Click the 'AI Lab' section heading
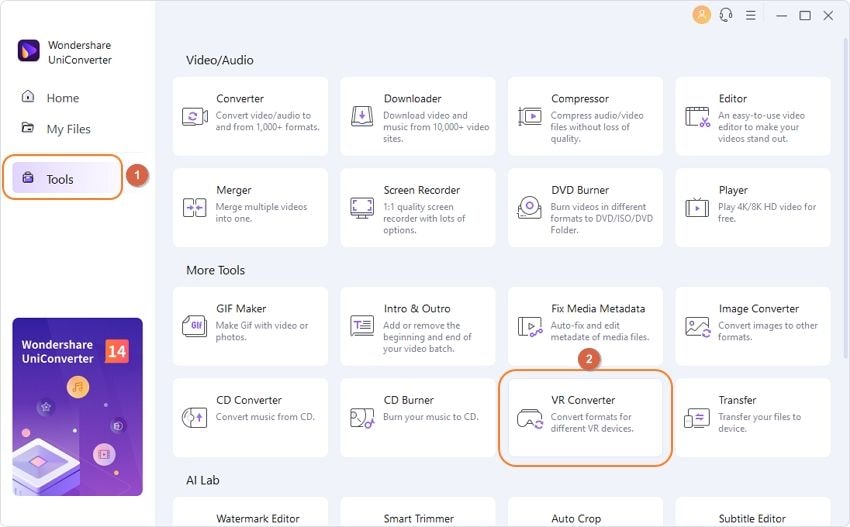The height and width of the screenshot is (527, 850). pos(203,480)
